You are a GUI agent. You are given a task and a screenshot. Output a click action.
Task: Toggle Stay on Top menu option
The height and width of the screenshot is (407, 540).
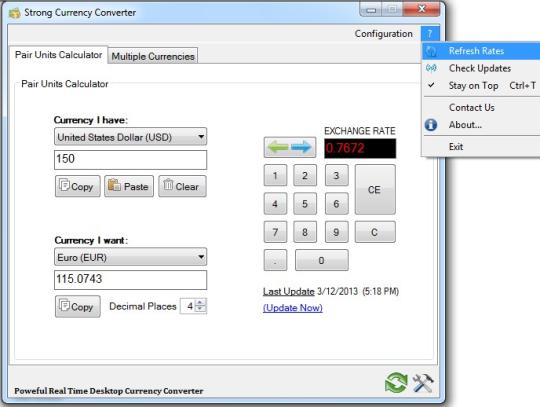[x=482, y=85]
